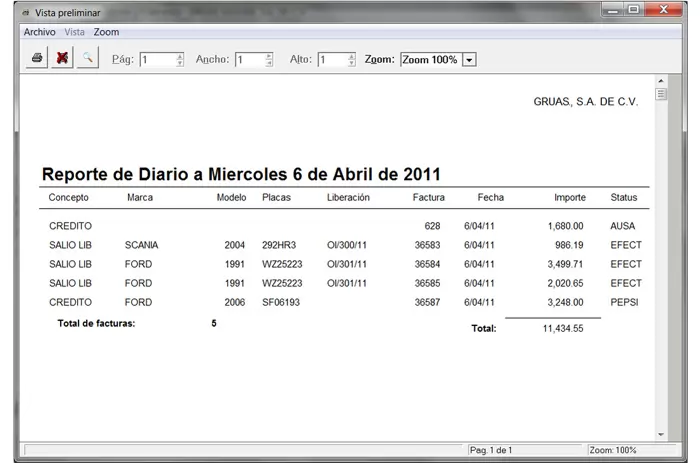Click the Pág field spinner arrows

pyautogui.click(x=180, y=60)
